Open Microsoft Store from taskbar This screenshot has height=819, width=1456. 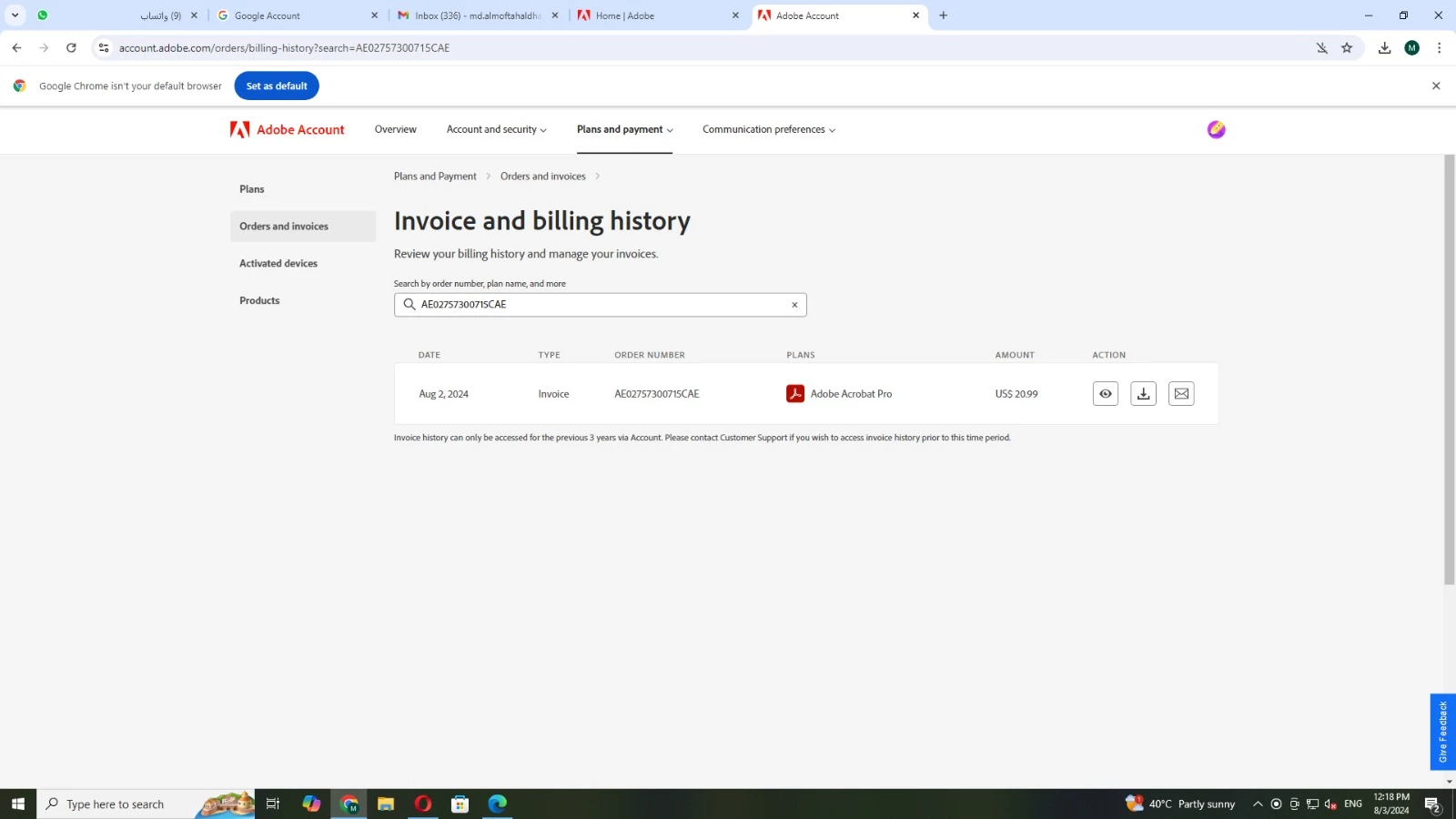[x=460, y=804]
